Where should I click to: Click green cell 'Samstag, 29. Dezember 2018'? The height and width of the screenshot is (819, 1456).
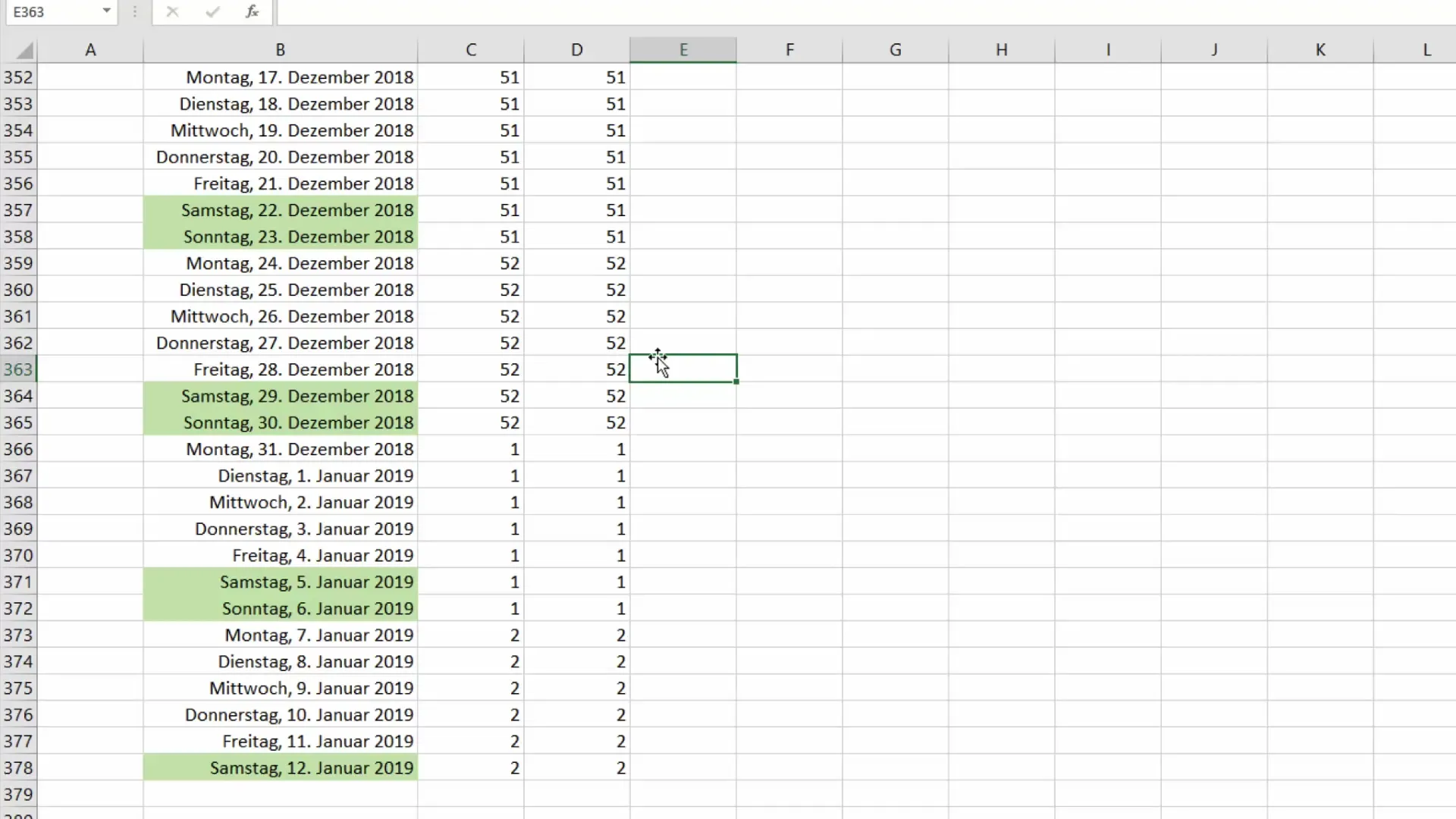tap(281, 396)
